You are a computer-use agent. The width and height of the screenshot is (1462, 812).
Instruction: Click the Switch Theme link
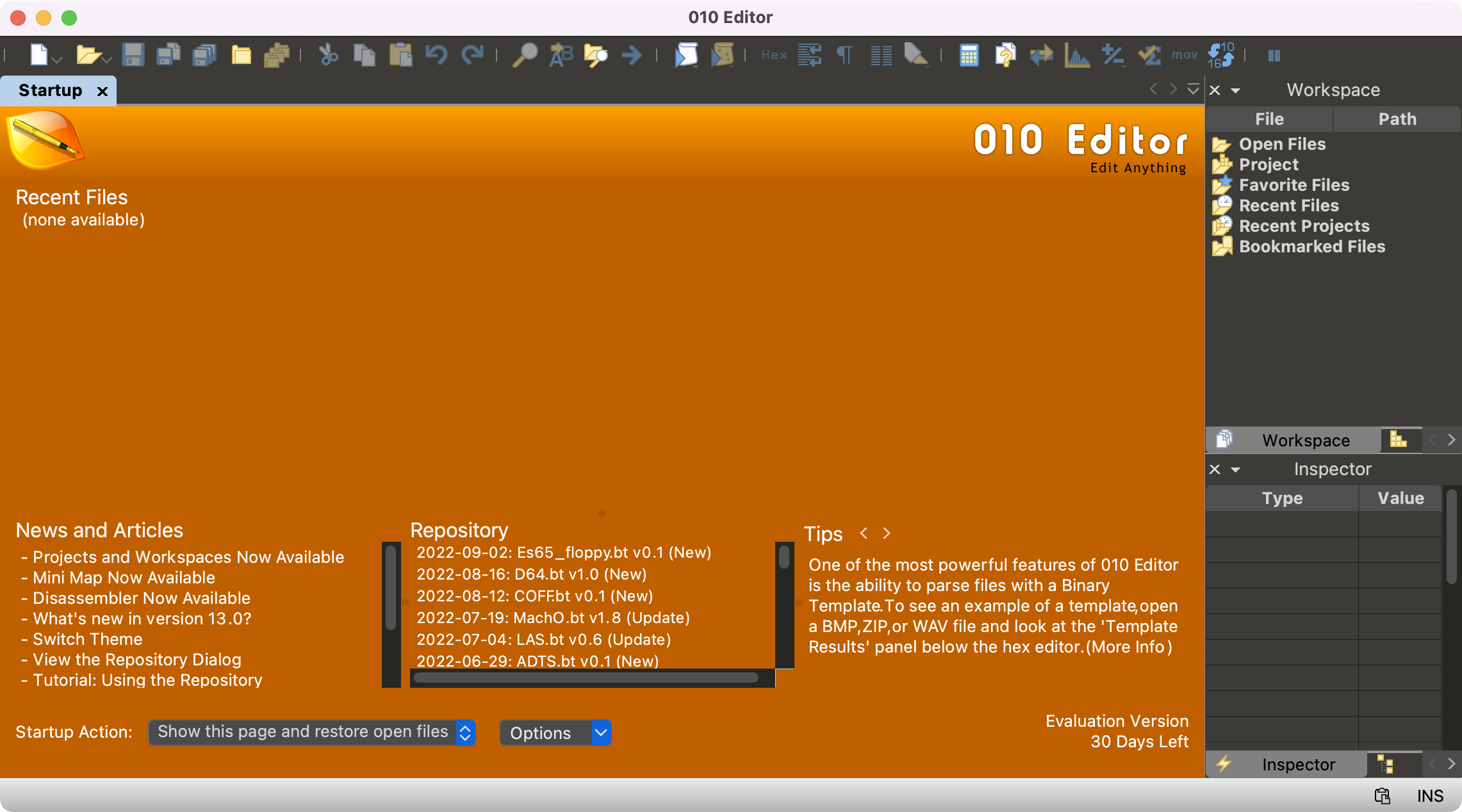tap(87, 638)
